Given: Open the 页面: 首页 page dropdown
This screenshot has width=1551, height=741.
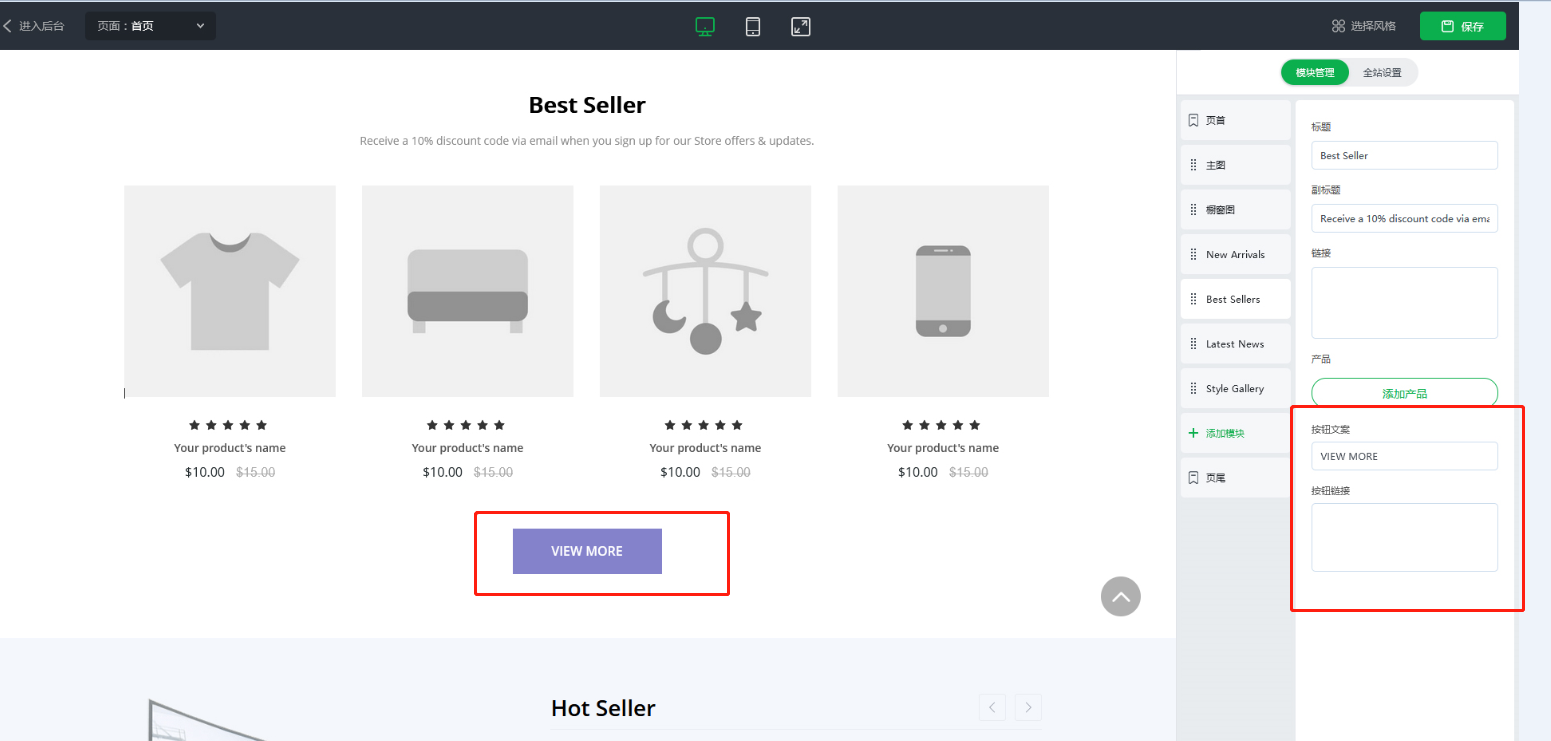Looking at the screenshot, I should [150, 26].
